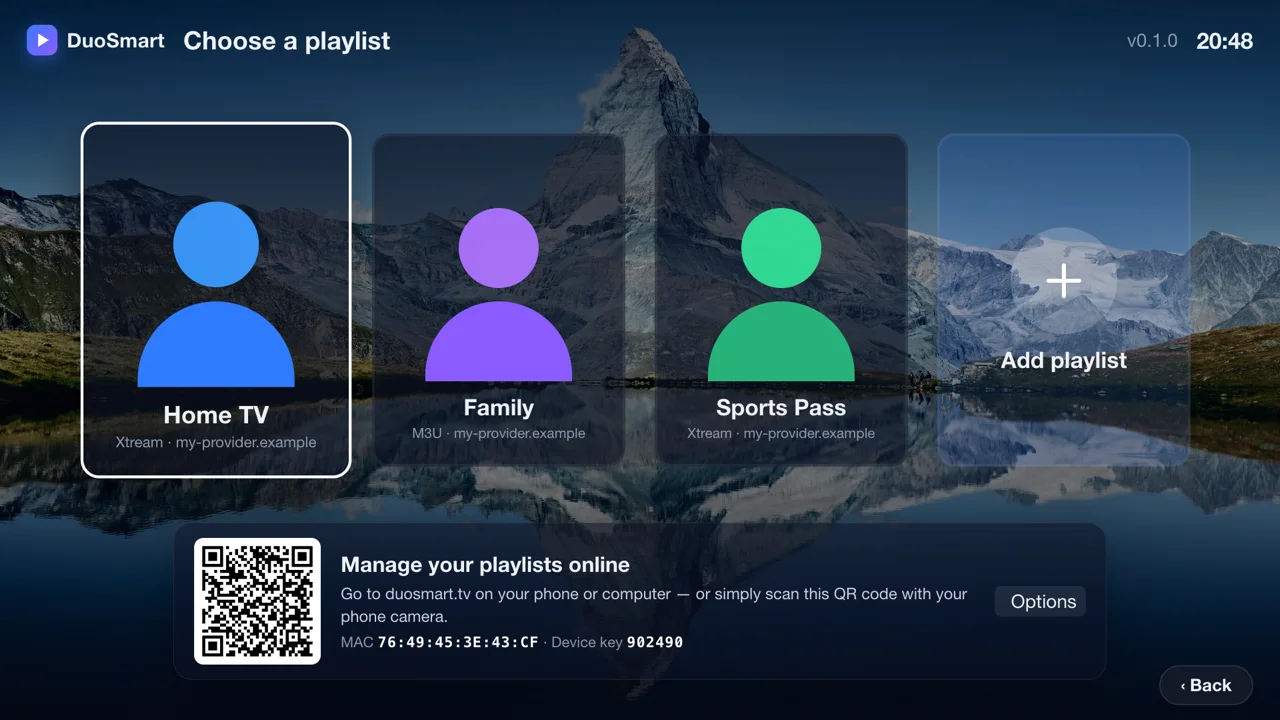This screenshot has height=720, width=1280.
Task: Click the DuoSmart app name text
Action: (116, 41)
